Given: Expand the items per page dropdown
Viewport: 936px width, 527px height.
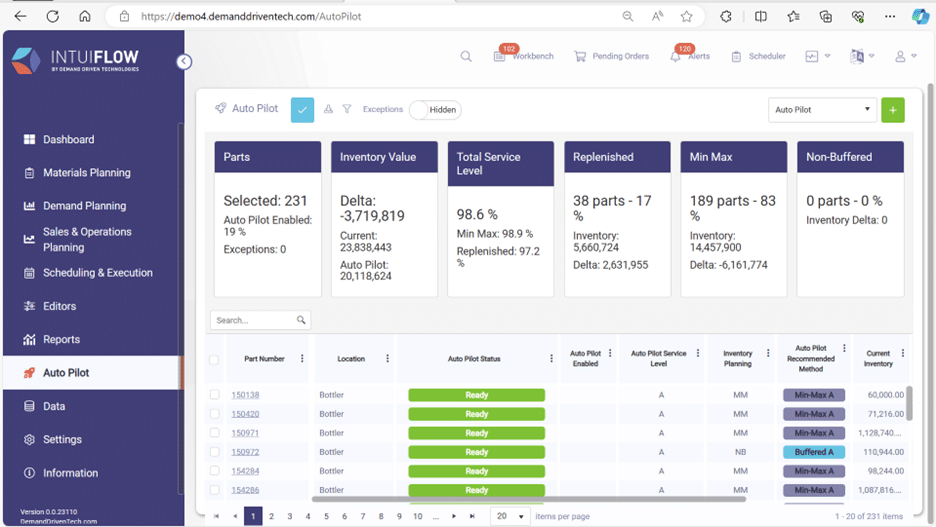Looking at the screenshot, I should tap(510, 516).
